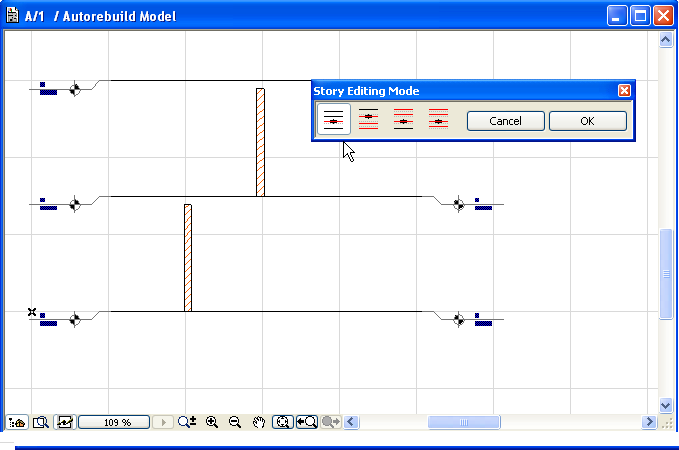Viewport: 679px width, 450px height.
Task: Pick the third story editing mode icon
Action: click(403, 120)
